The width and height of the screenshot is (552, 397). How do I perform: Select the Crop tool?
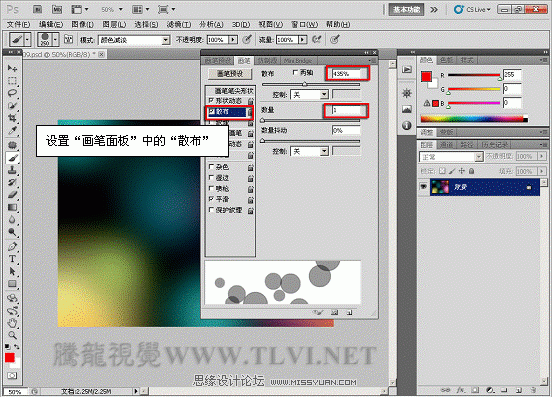(12, 118)
